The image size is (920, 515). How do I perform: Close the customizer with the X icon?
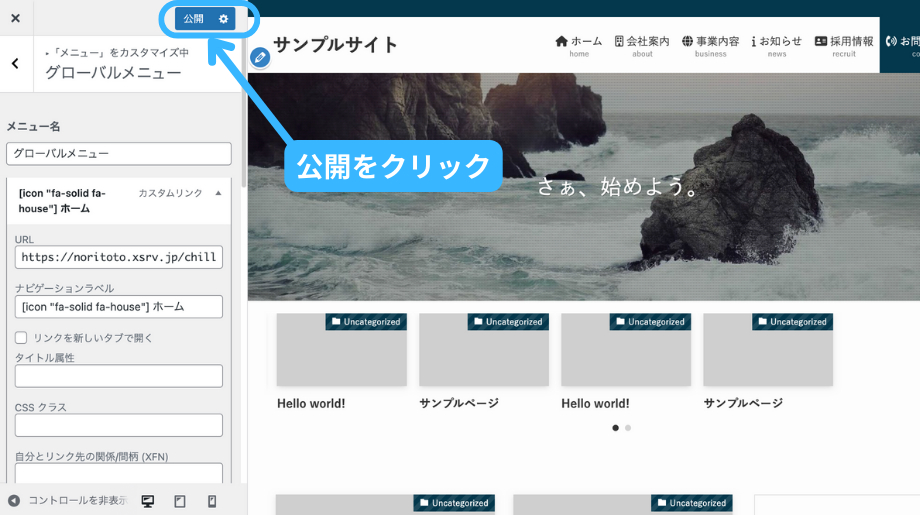tap(15, 19)
